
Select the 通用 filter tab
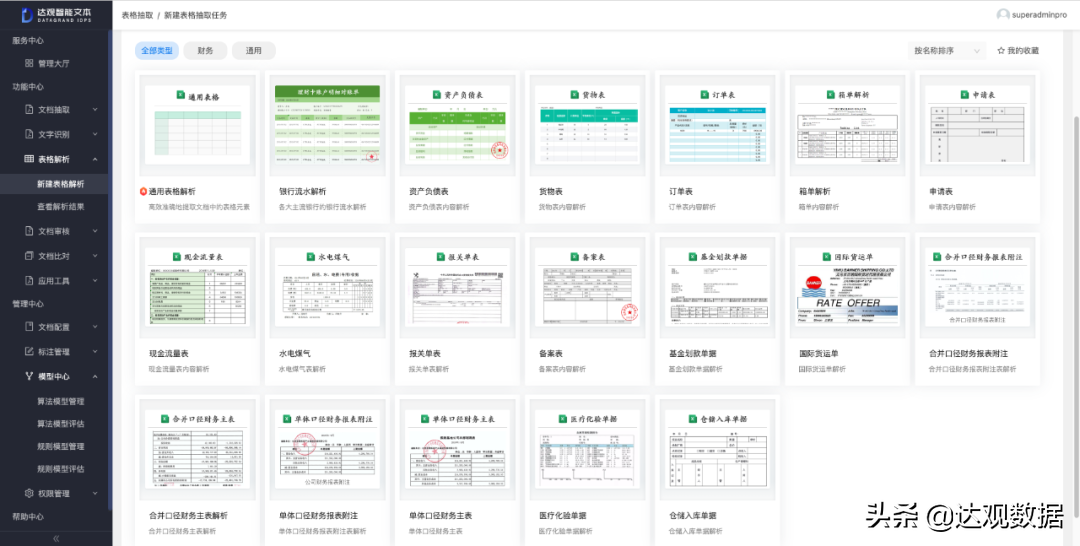click(x=253, y=50)
